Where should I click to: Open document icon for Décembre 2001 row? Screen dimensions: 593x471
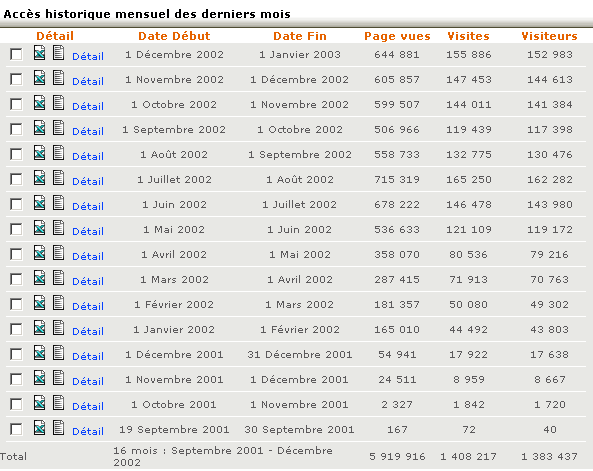(x=59, y=352)
